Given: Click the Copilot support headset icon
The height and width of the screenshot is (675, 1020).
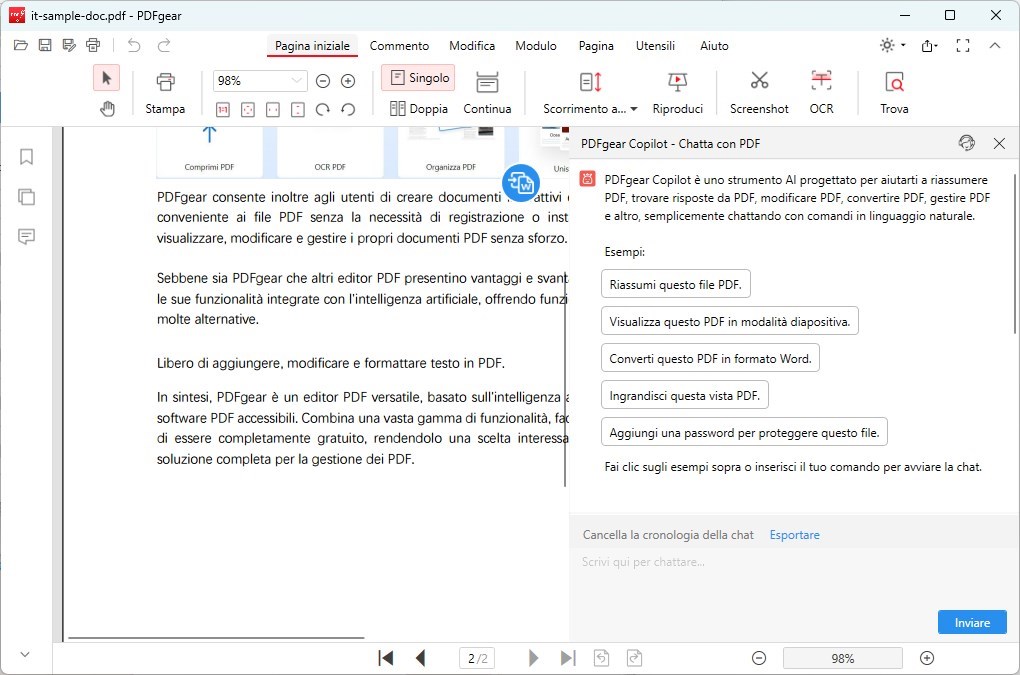Looking at the screenshot, I should tap(967, 143).
